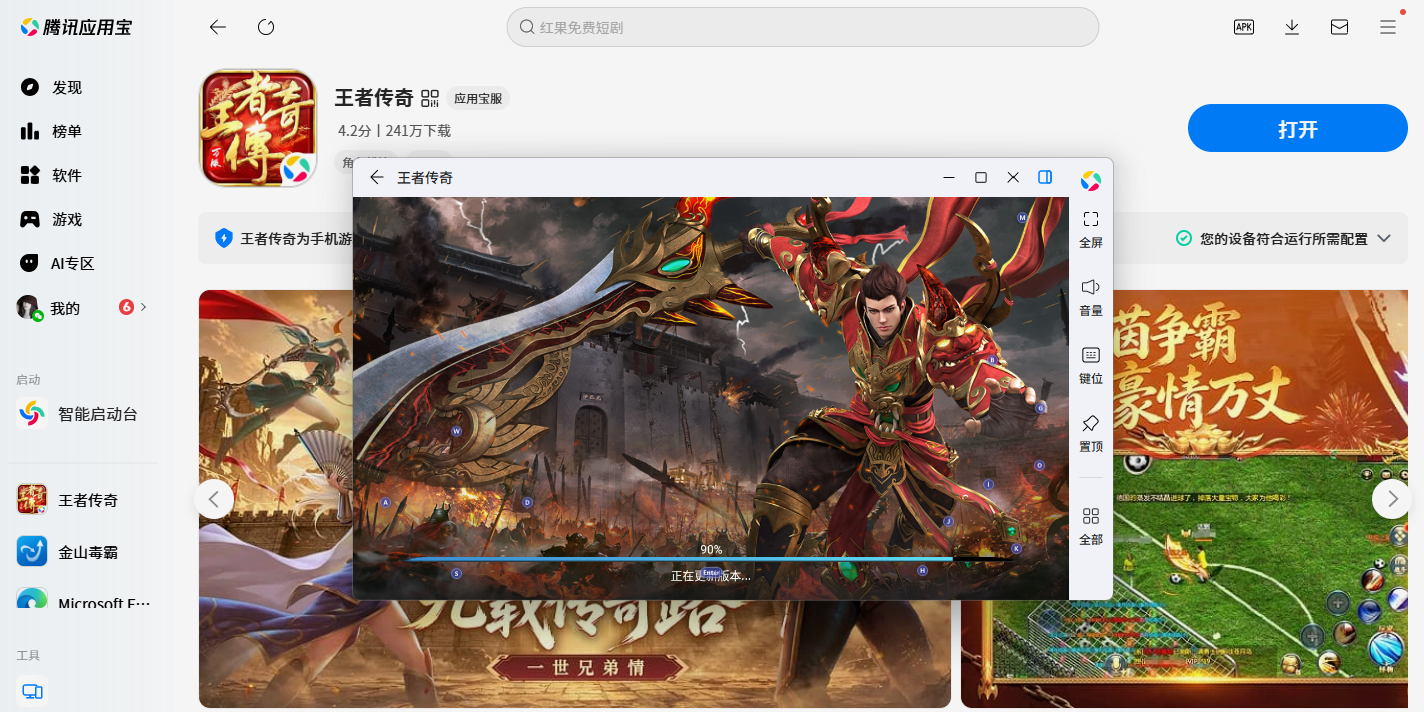Open the APK install tool icon
Screen dimensions: 1424x712
1243,27
